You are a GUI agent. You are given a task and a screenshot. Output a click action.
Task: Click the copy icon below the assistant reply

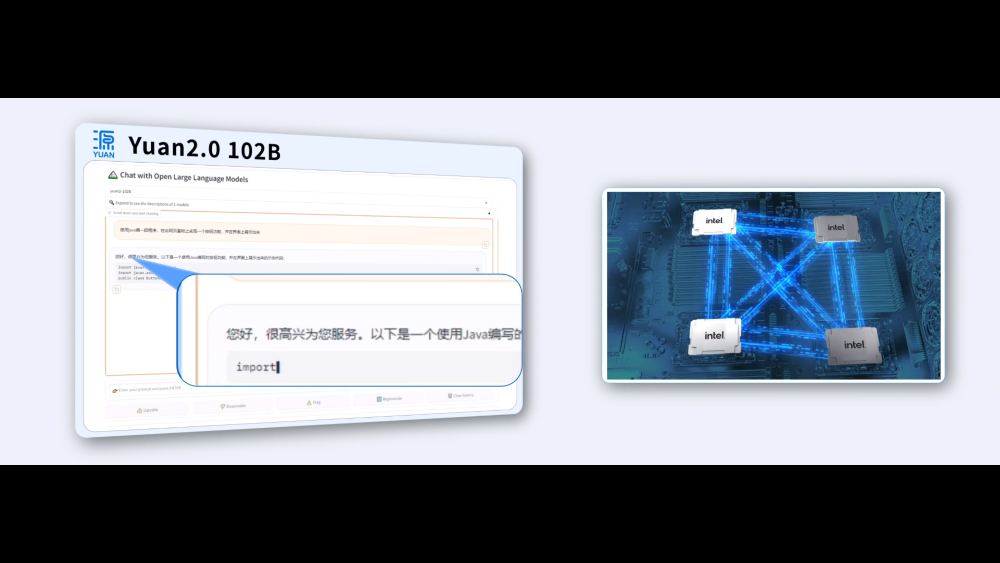click(116, 289)
